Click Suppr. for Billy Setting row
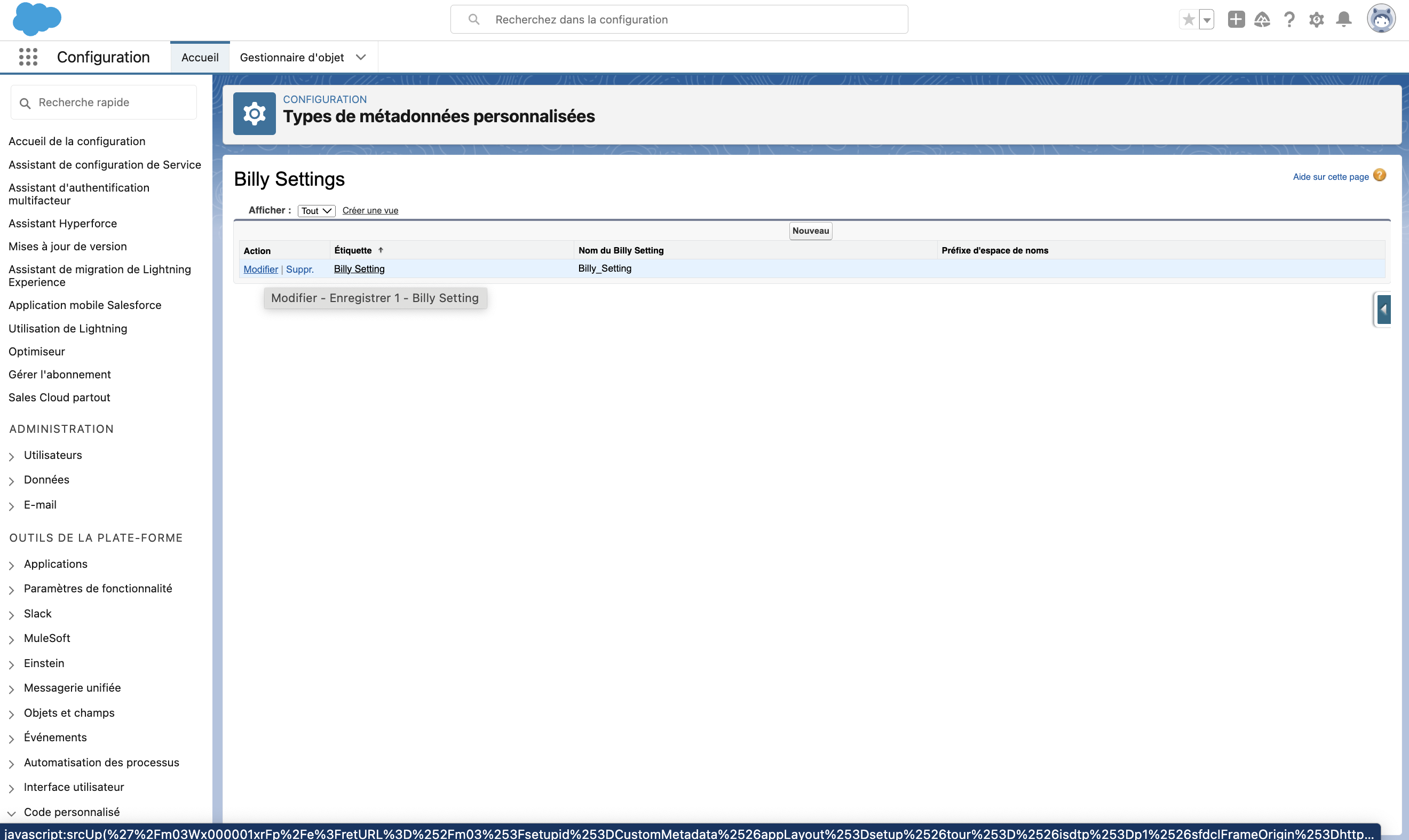This screenshot has width=1409, height=840. point(299,269)
